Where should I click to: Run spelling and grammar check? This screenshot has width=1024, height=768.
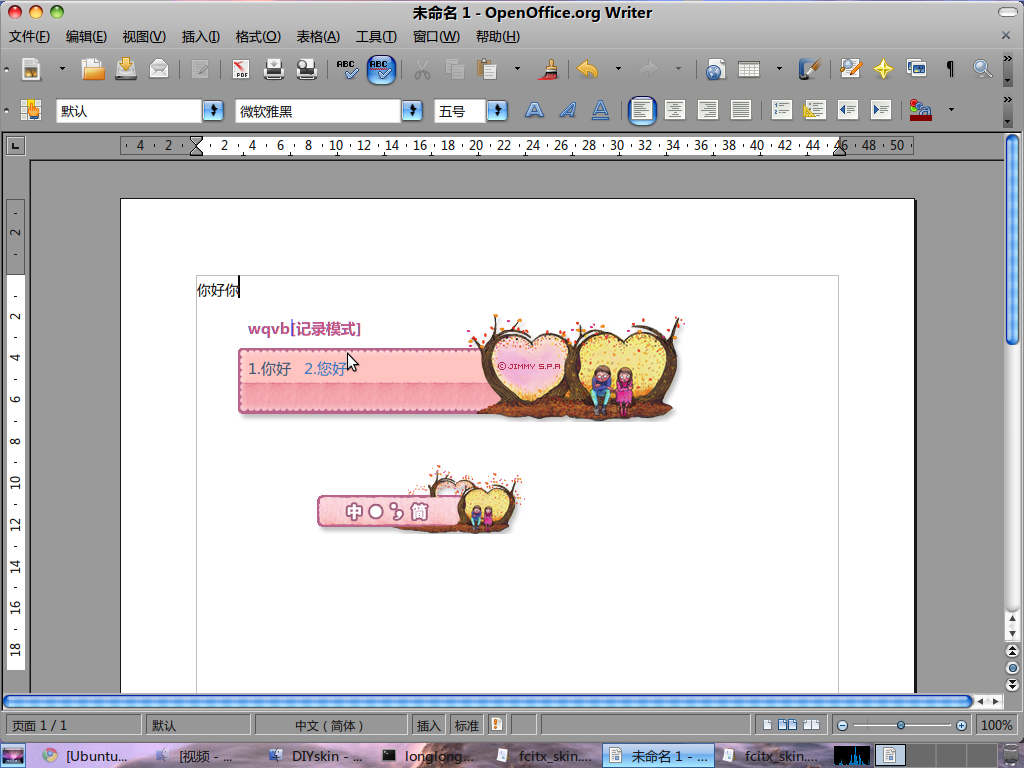pos(347,69)
